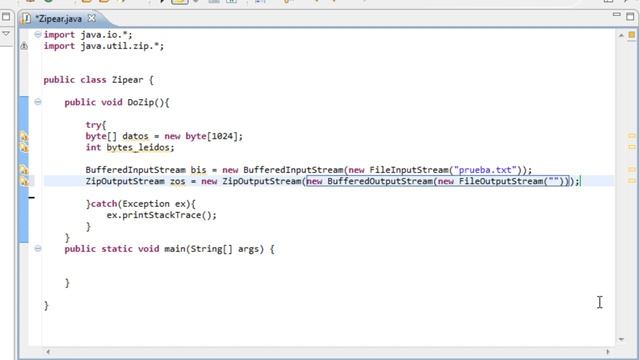Click 'FileOutputStream' in the zos line
This screenshot has width=640, height=360.
point(501,181)
